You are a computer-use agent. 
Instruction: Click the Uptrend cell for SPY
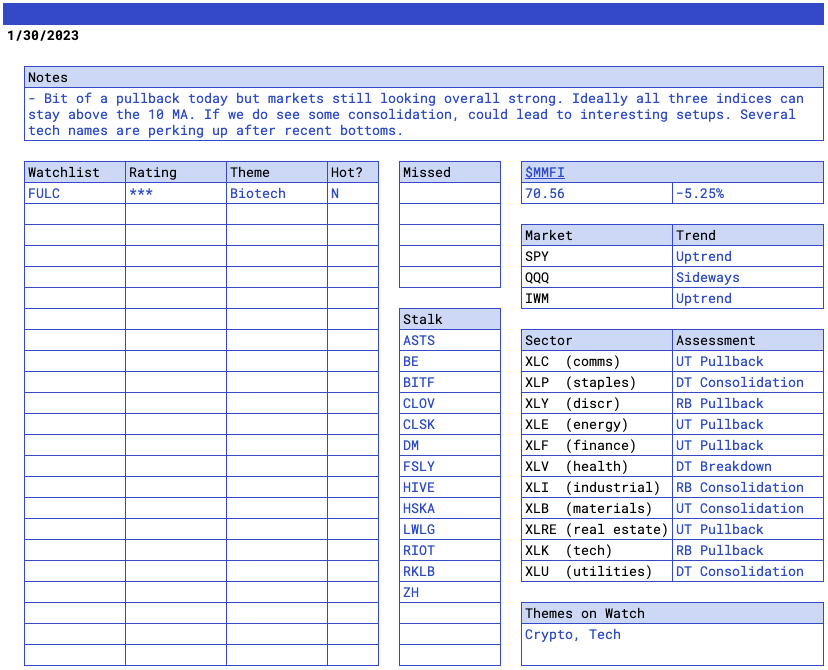748,257
